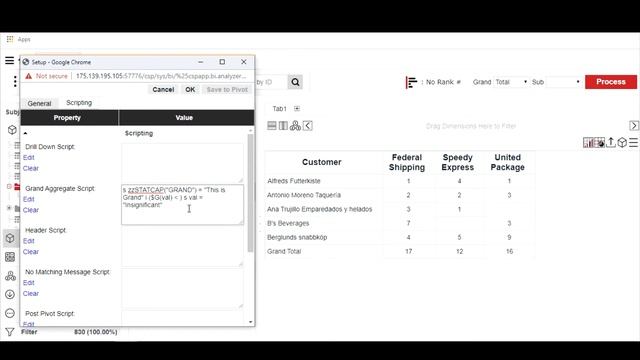Edit the Header Script
This screenshot has width=640, height=360.
click(x=29, y=241)
